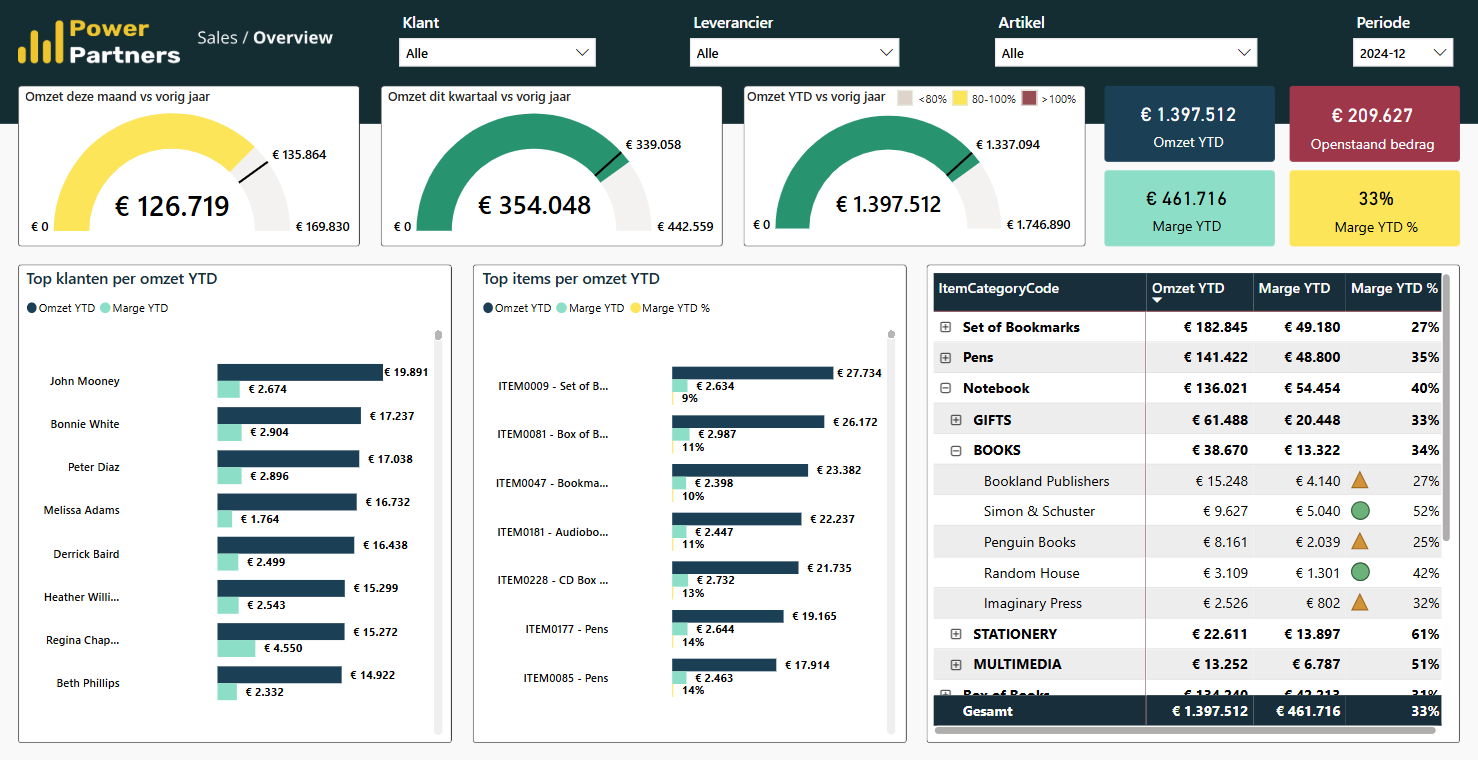Click the Gesamt total row label

[x=988, y=711]
